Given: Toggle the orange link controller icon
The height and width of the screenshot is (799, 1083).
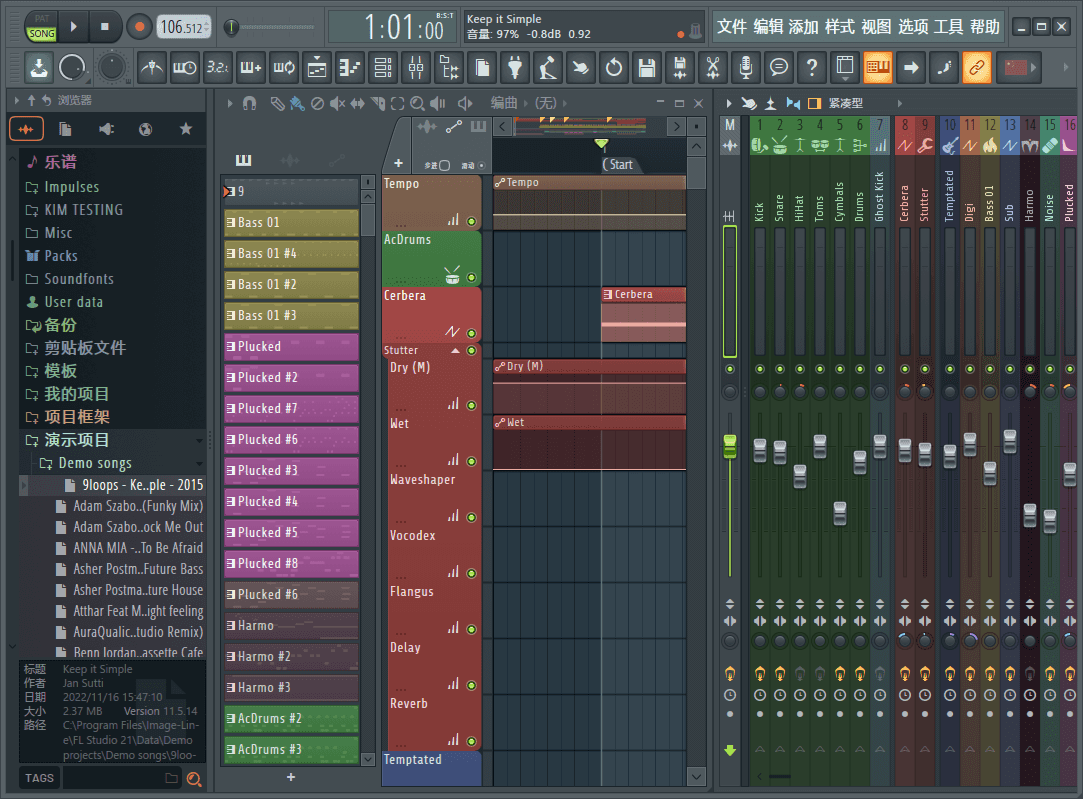Looking at the screenshot, I should point(977,67).
